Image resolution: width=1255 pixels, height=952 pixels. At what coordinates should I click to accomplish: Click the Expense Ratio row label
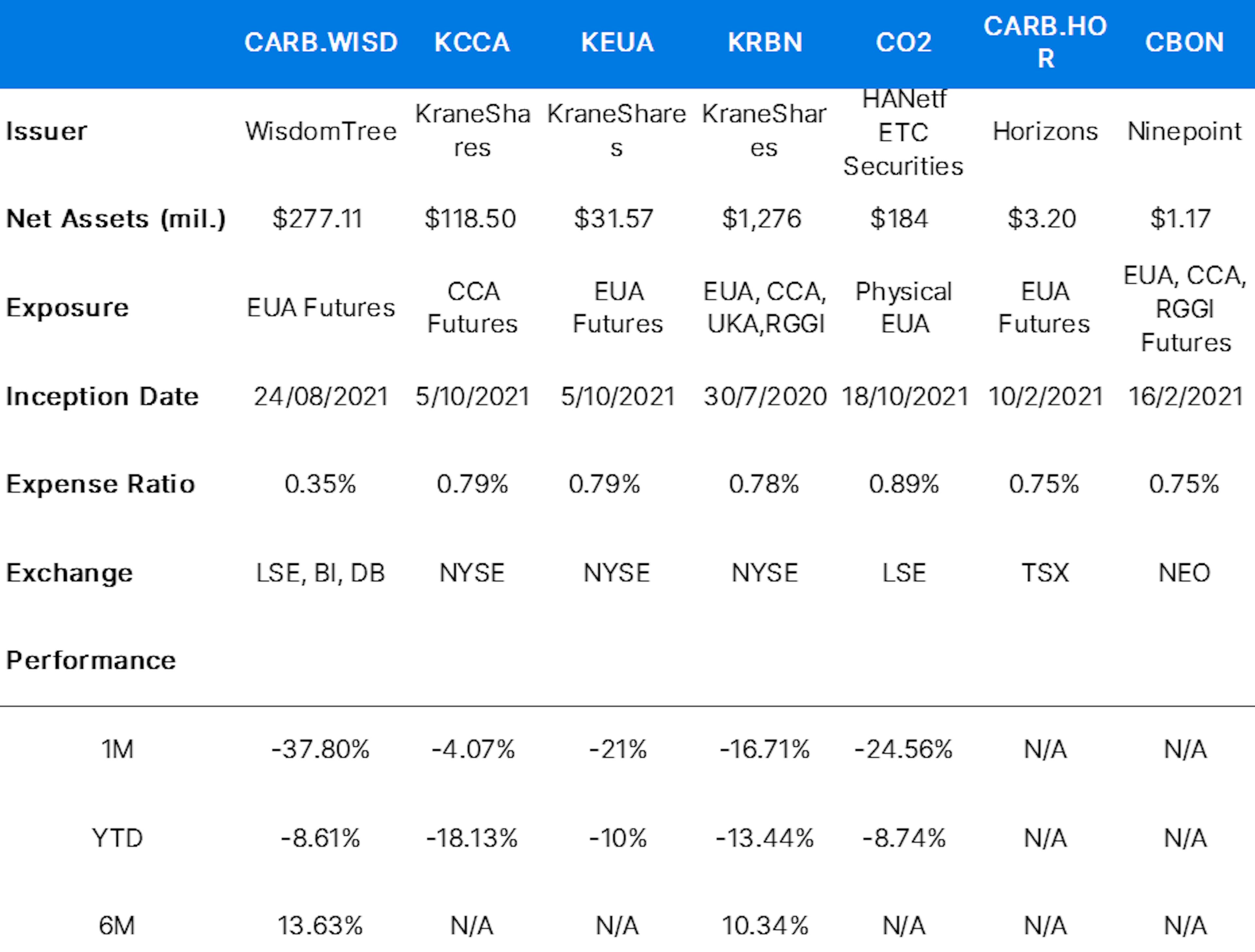[100, 485]
